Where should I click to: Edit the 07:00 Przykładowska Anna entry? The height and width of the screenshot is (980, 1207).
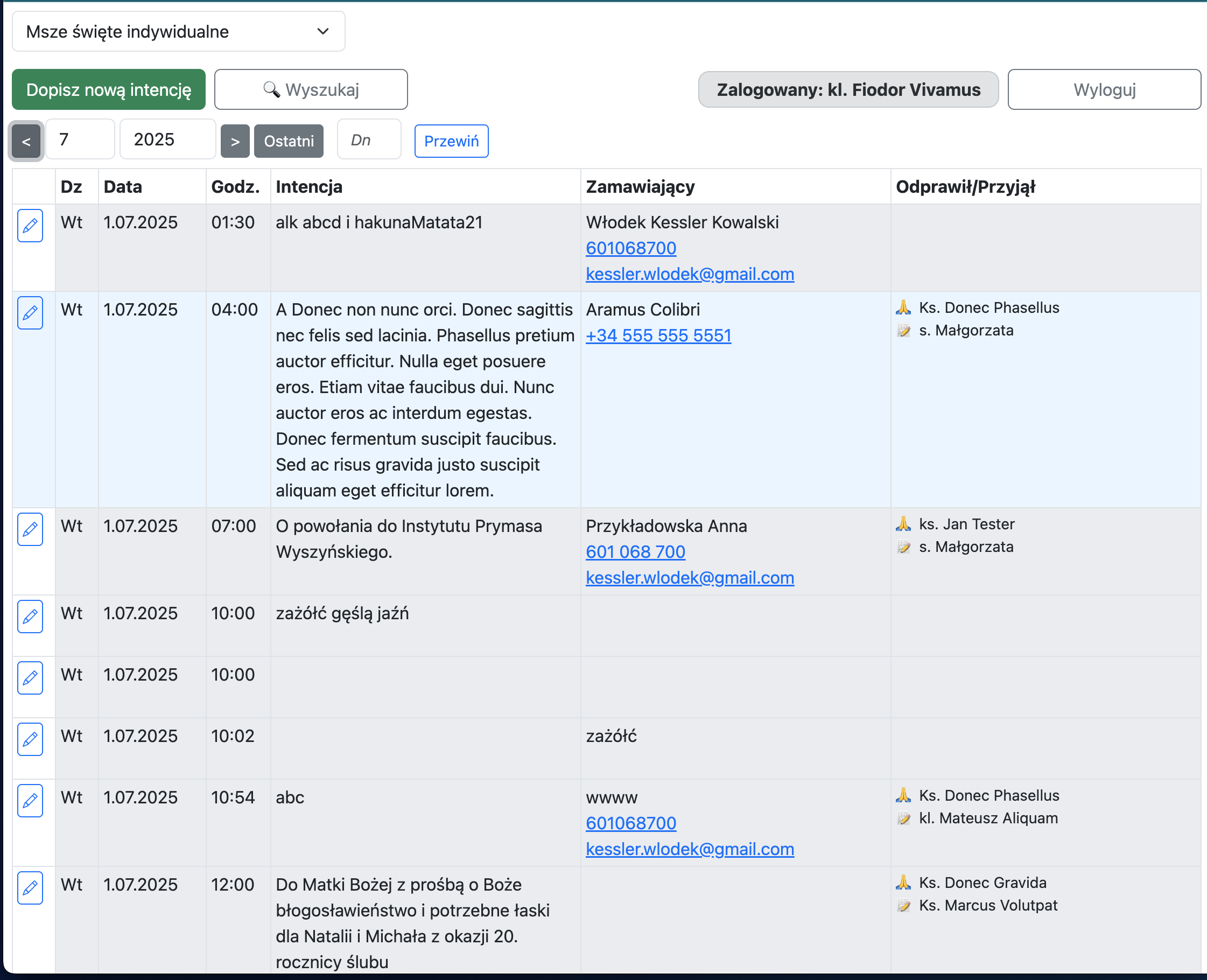point(30,529)
